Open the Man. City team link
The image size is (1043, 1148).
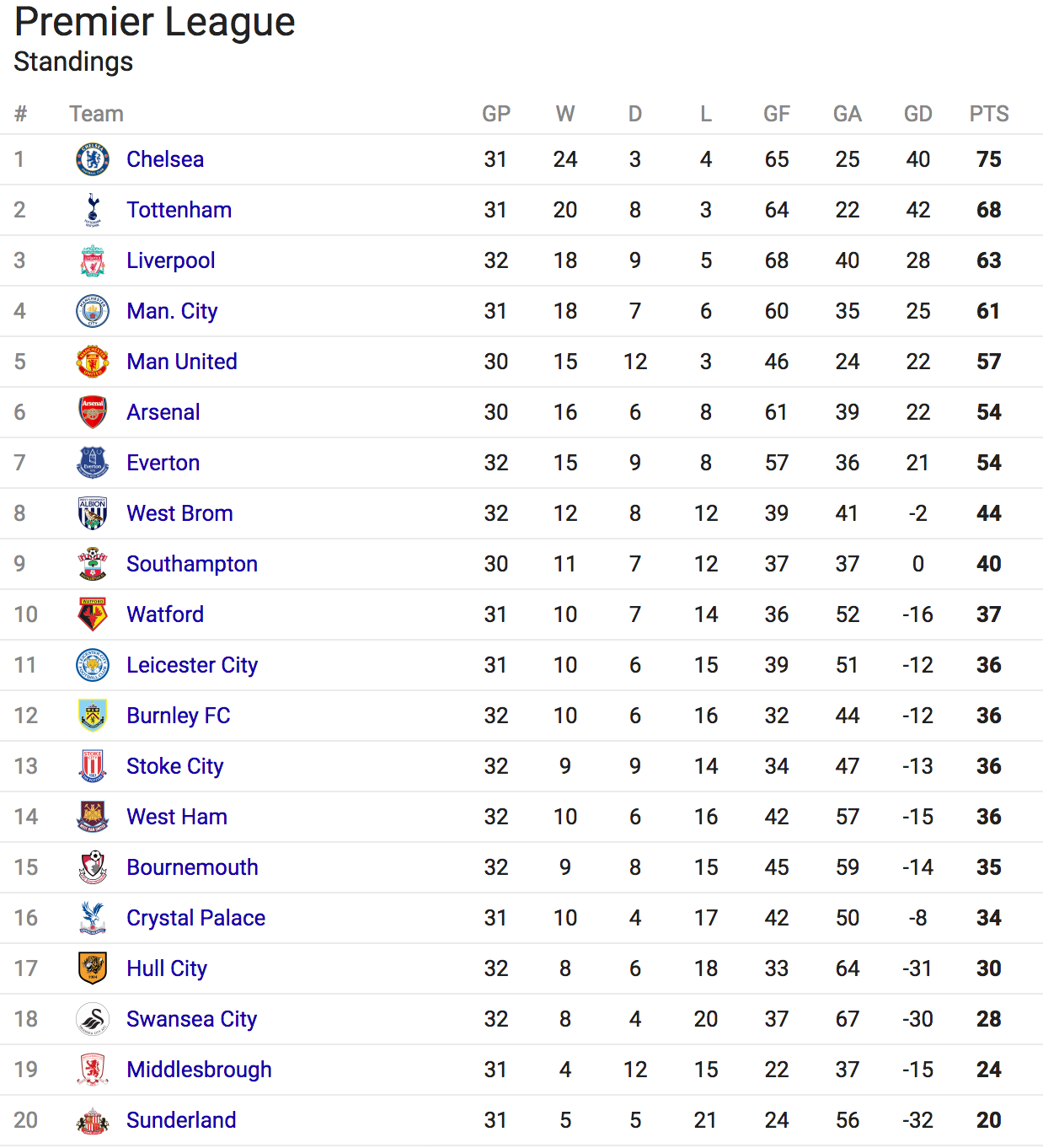click(x=172, y=311)
